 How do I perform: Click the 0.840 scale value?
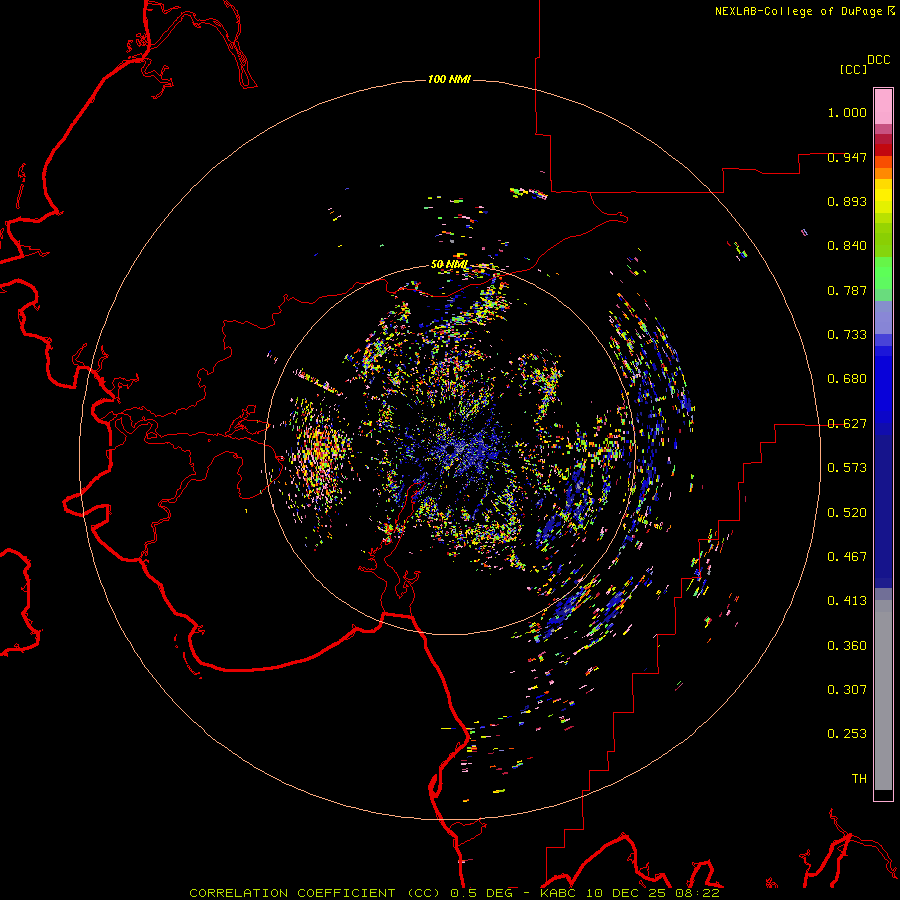tap(847, 246)
